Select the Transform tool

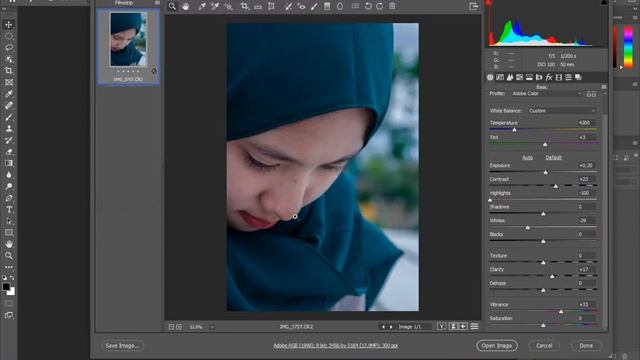pyautogui.click(x=271, y=6)
